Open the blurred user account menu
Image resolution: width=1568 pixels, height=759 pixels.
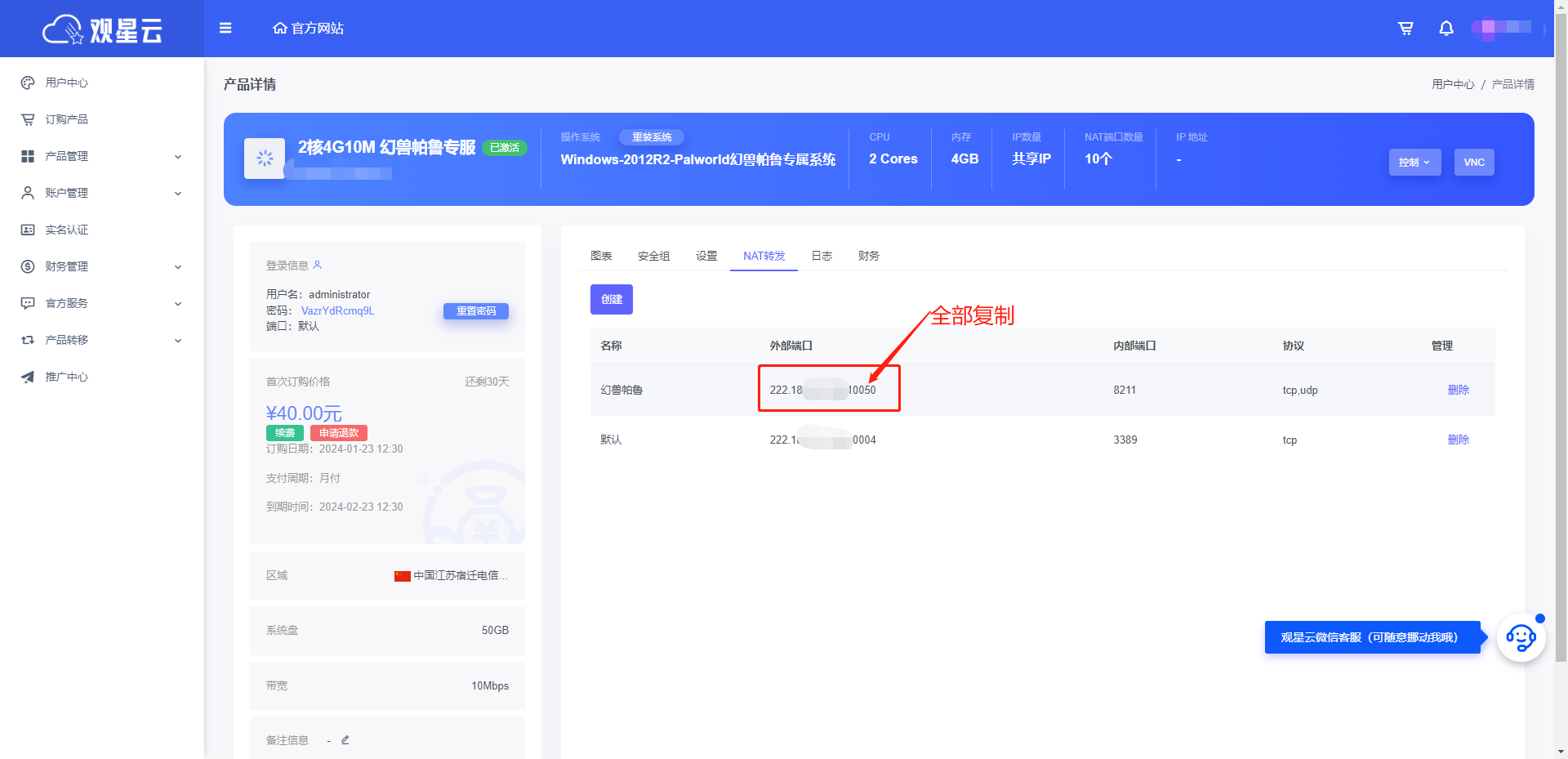(x=1501, y=28)
